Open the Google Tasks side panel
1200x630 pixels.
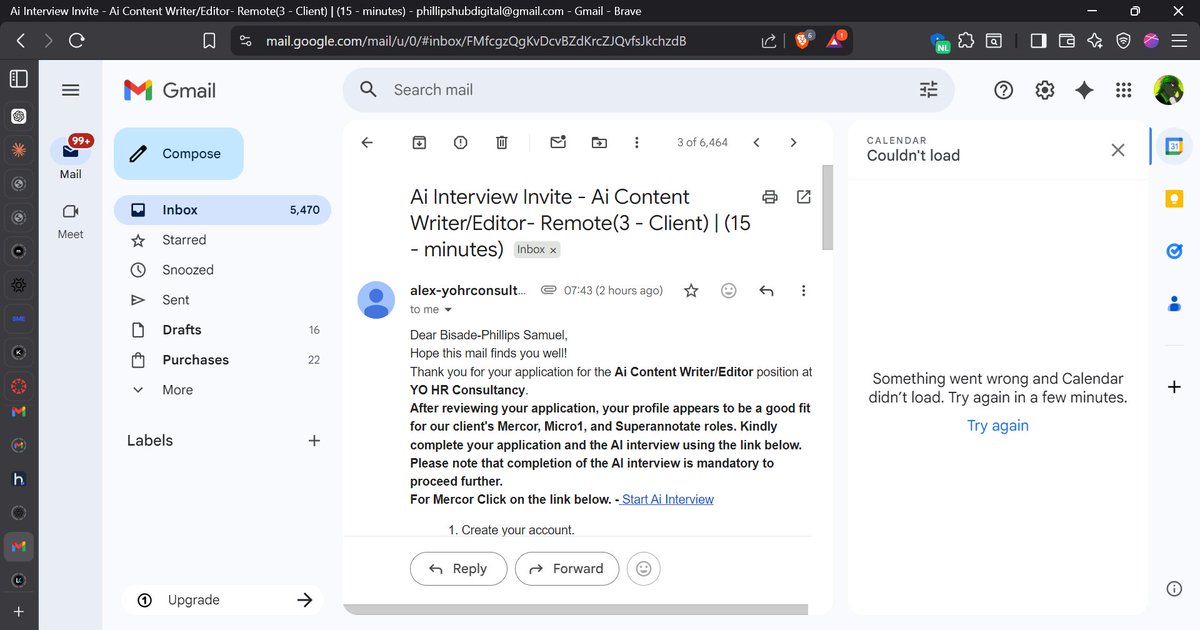pos(1173,251)
